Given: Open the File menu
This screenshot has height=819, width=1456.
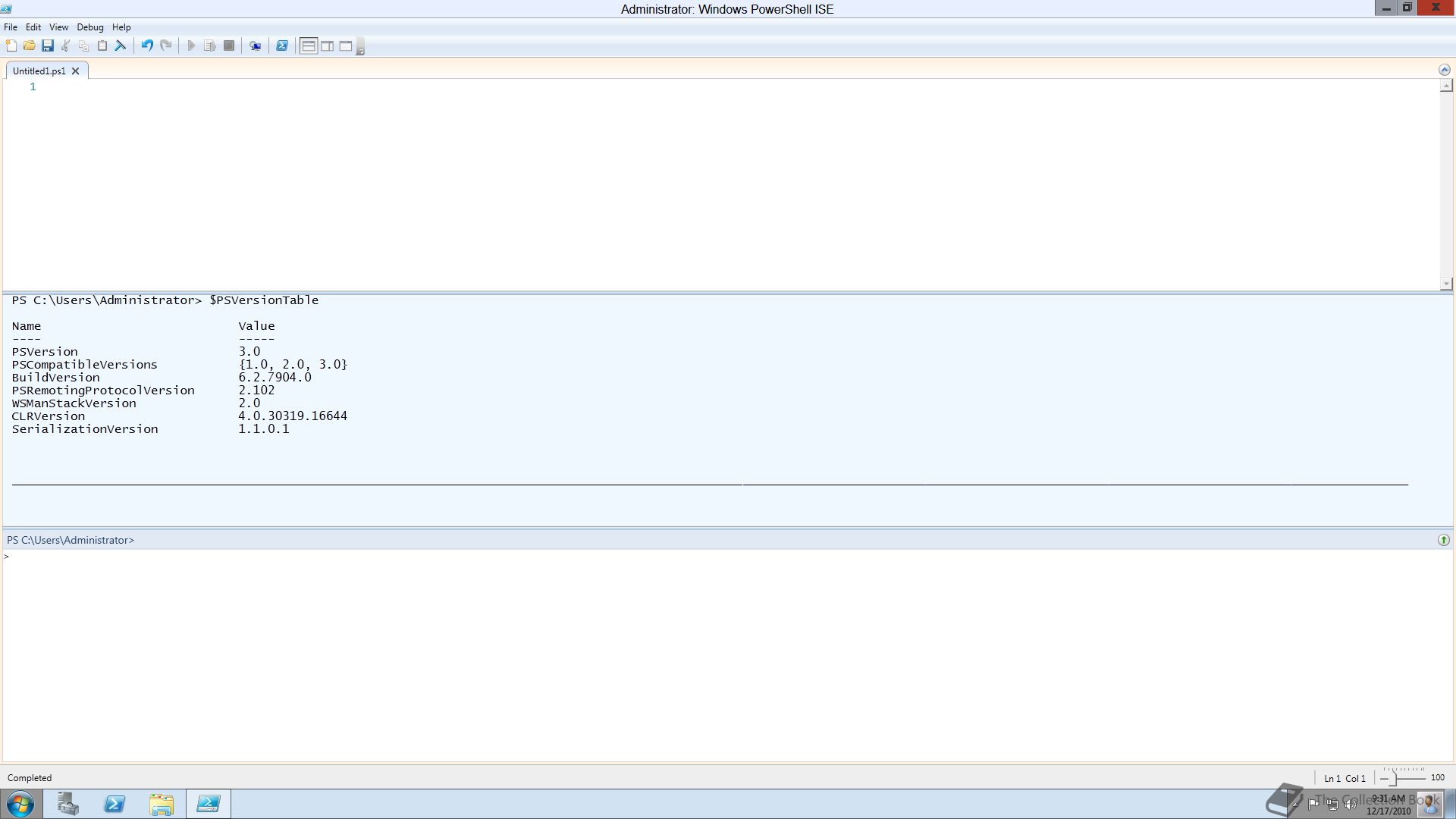Looking at the screenshot, I should click(11, 27).
